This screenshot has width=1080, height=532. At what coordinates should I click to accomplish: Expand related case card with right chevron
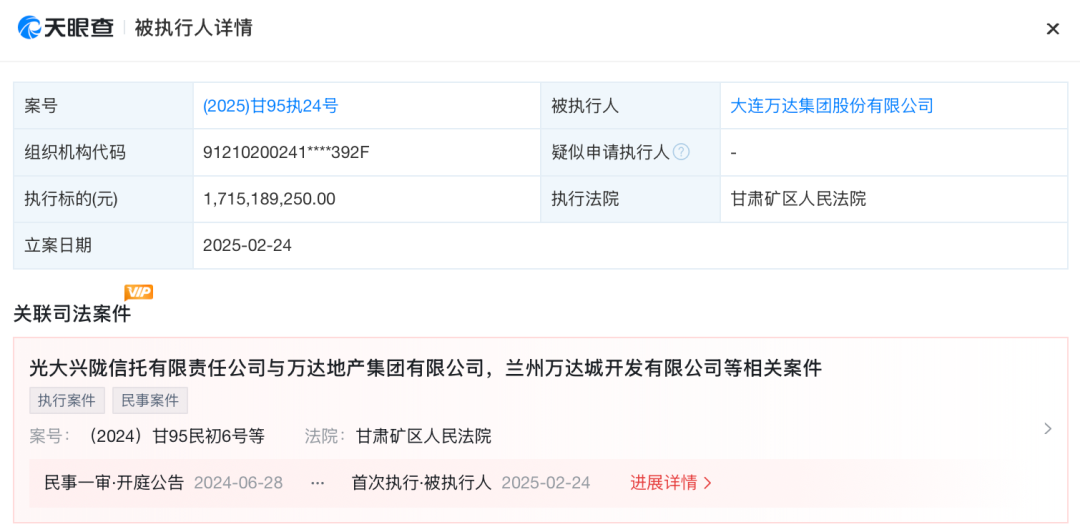[x=1048, y=429]
